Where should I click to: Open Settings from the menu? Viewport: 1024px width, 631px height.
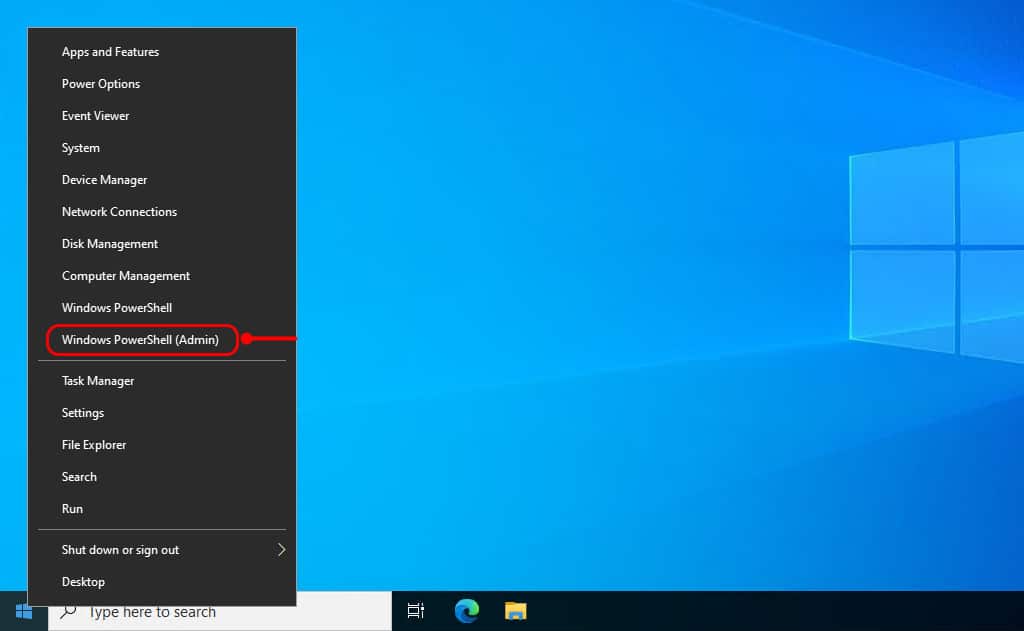click(x=162, y=413)
